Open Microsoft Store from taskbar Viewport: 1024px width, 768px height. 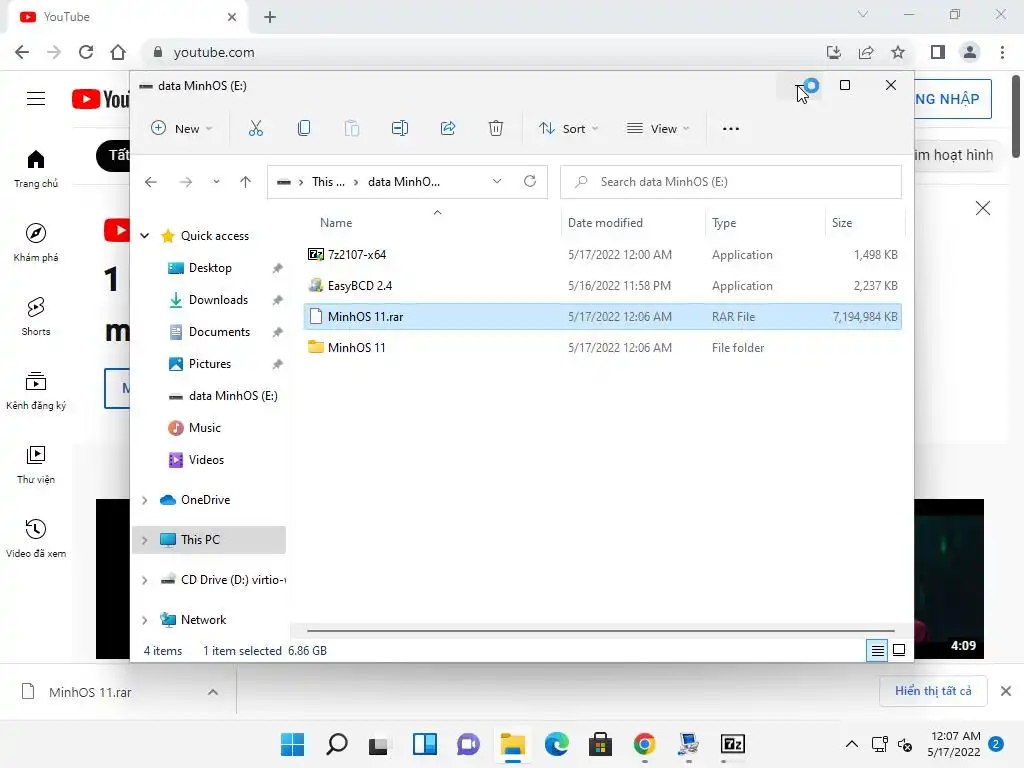tap(600, 744)
